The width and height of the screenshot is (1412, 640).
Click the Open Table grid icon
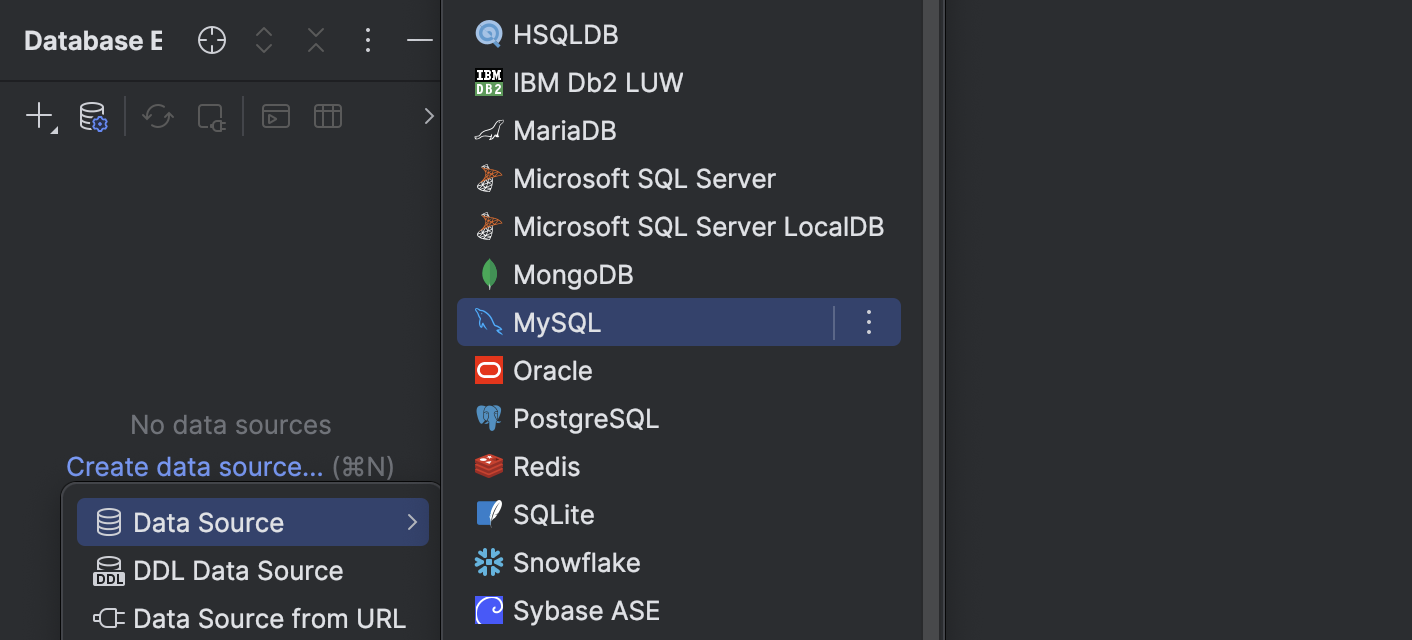(x=327, y=116)
